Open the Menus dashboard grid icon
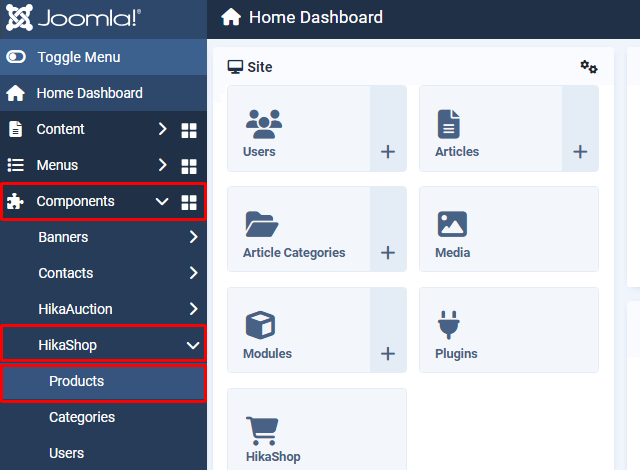The image size is (640, 470). coord(189,166)
